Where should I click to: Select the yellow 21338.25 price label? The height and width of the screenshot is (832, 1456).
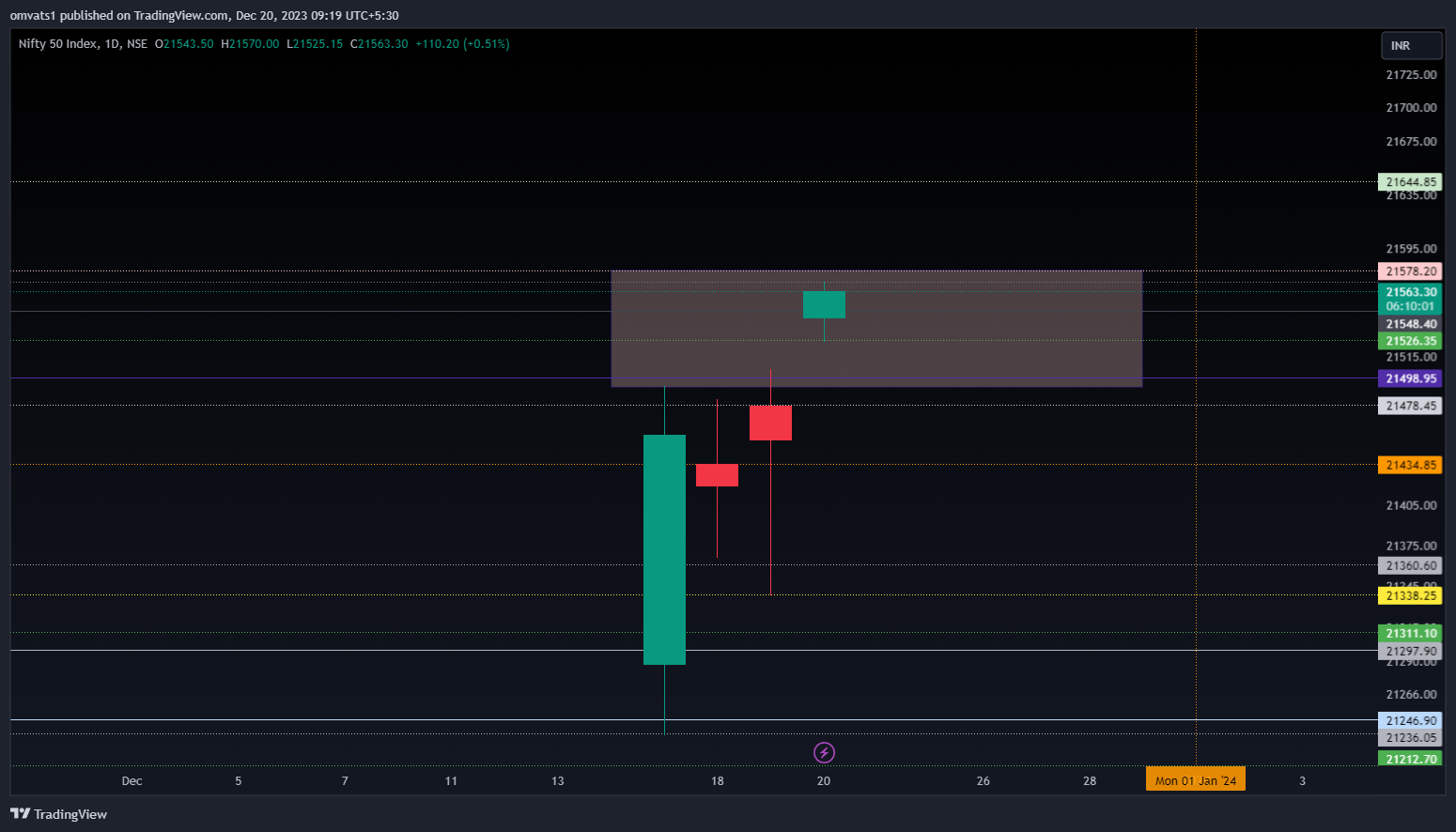click(x=1410, y=595)
